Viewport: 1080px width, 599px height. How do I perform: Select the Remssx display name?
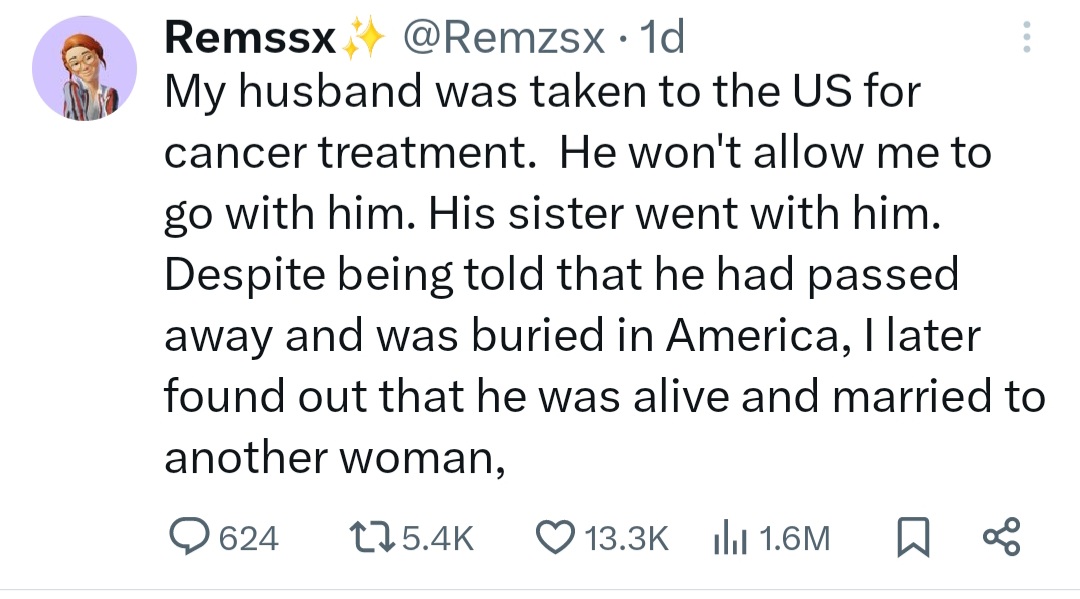point(253,35)
